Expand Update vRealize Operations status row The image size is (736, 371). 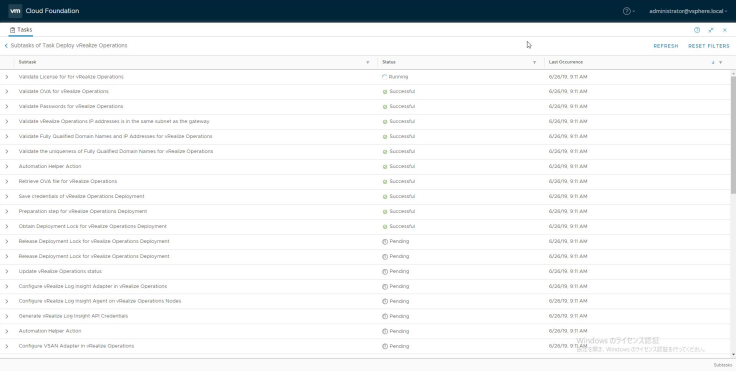pos(7,271)
